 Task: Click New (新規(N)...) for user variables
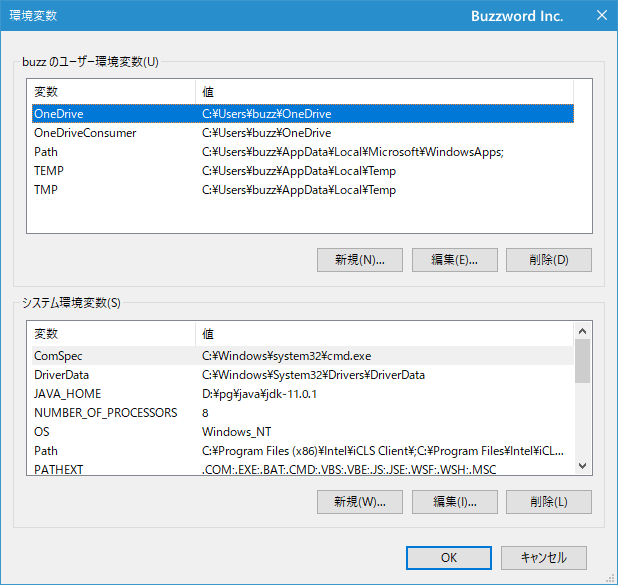[359, 260]
